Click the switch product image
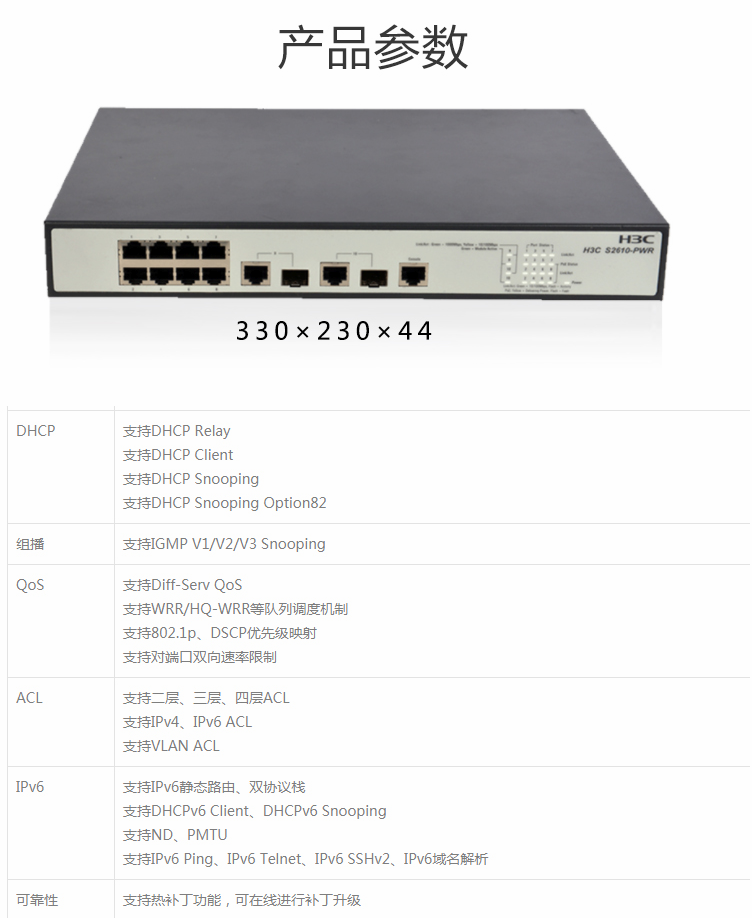Screen dimensions: 752x918 coord(357,204)
